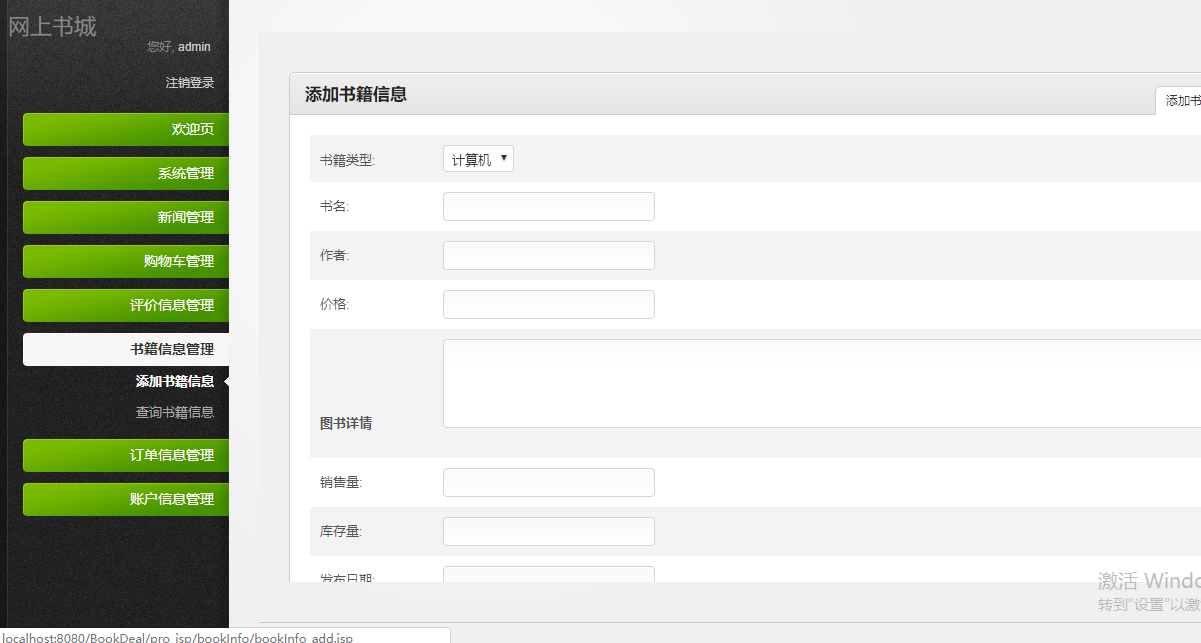
Task: Click the 作者 author input field
Action: click(x=548, y=255)
